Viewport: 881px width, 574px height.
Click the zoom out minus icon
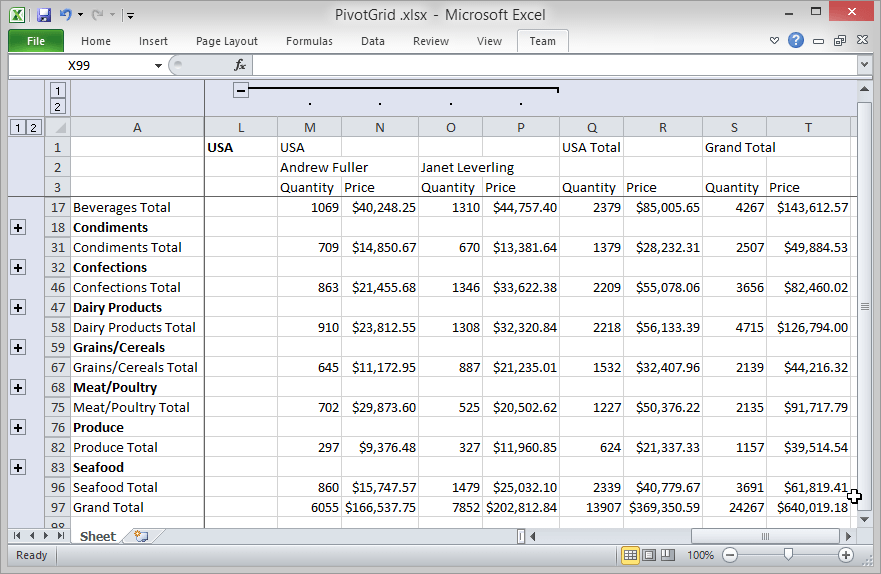(731, 555)
